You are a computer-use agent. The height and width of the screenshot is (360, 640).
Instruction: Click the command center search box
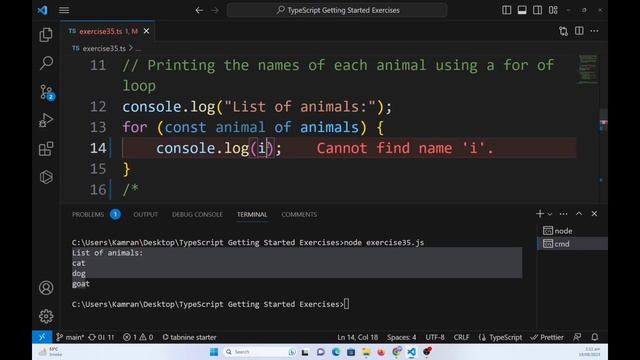pos(337,10)
